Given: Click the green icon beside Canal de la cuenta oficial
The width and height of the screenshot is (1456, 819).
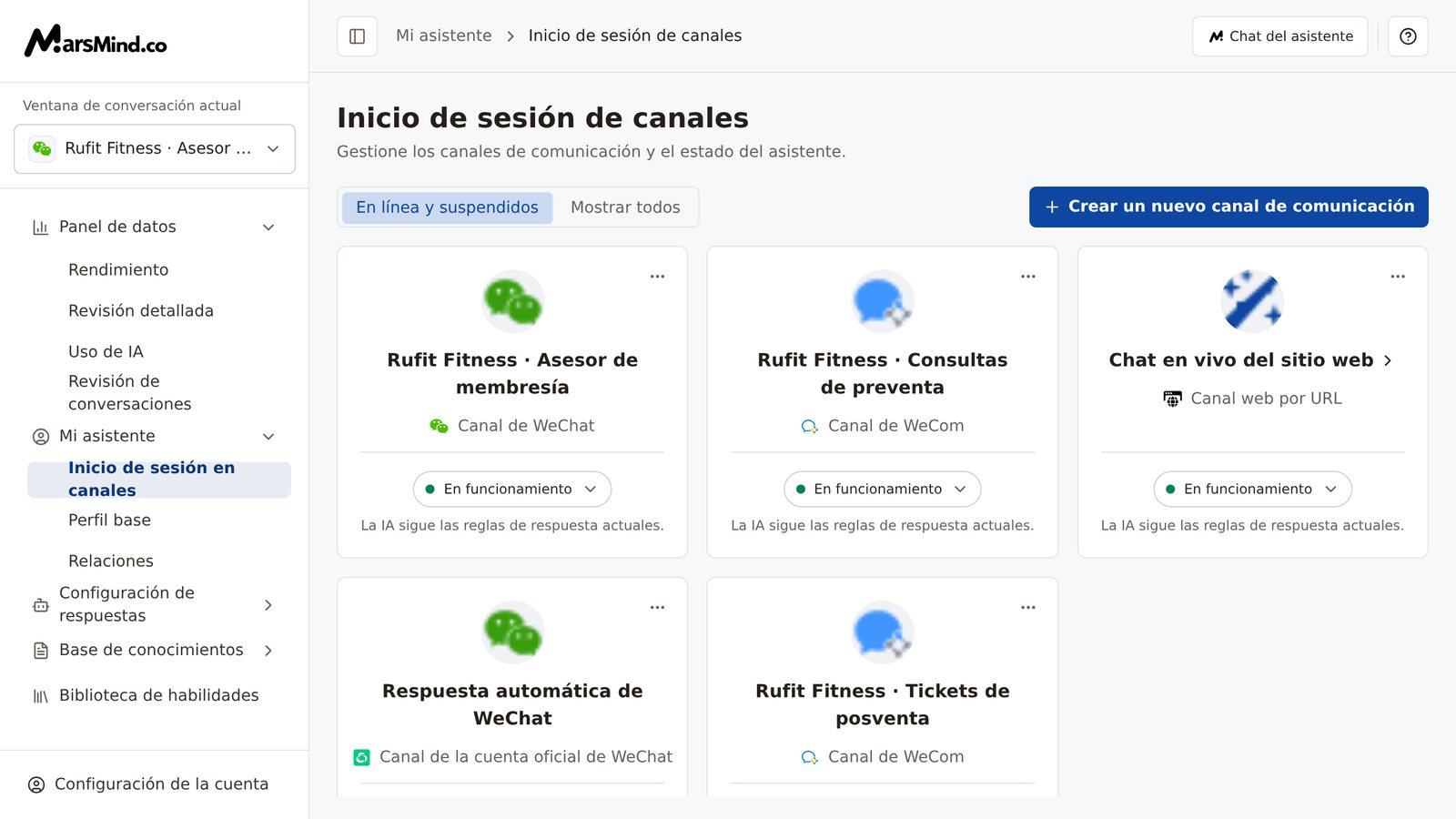Looking at the screenshot, I should (361, 757).
